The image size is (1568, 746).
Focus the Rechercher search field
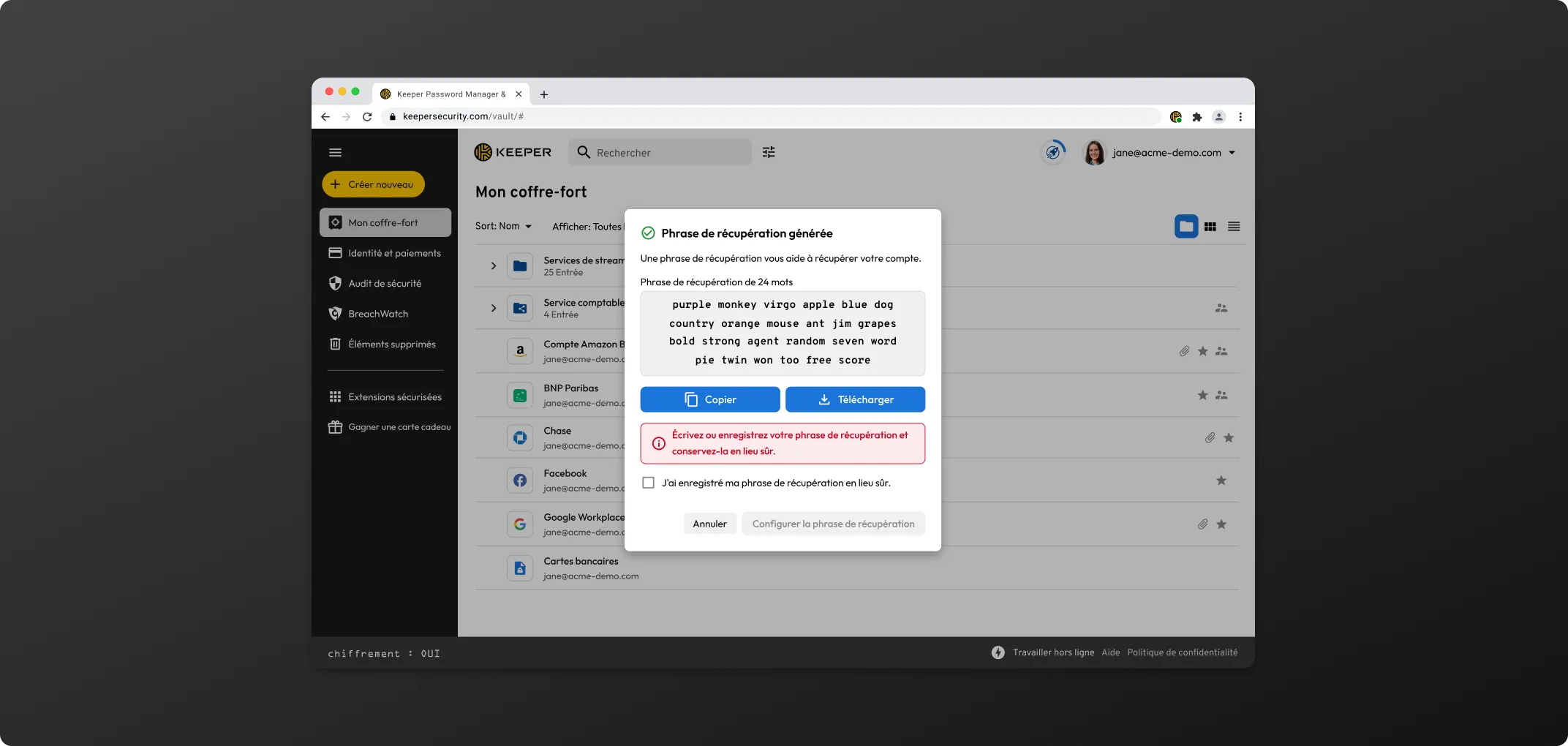(660, 152)
